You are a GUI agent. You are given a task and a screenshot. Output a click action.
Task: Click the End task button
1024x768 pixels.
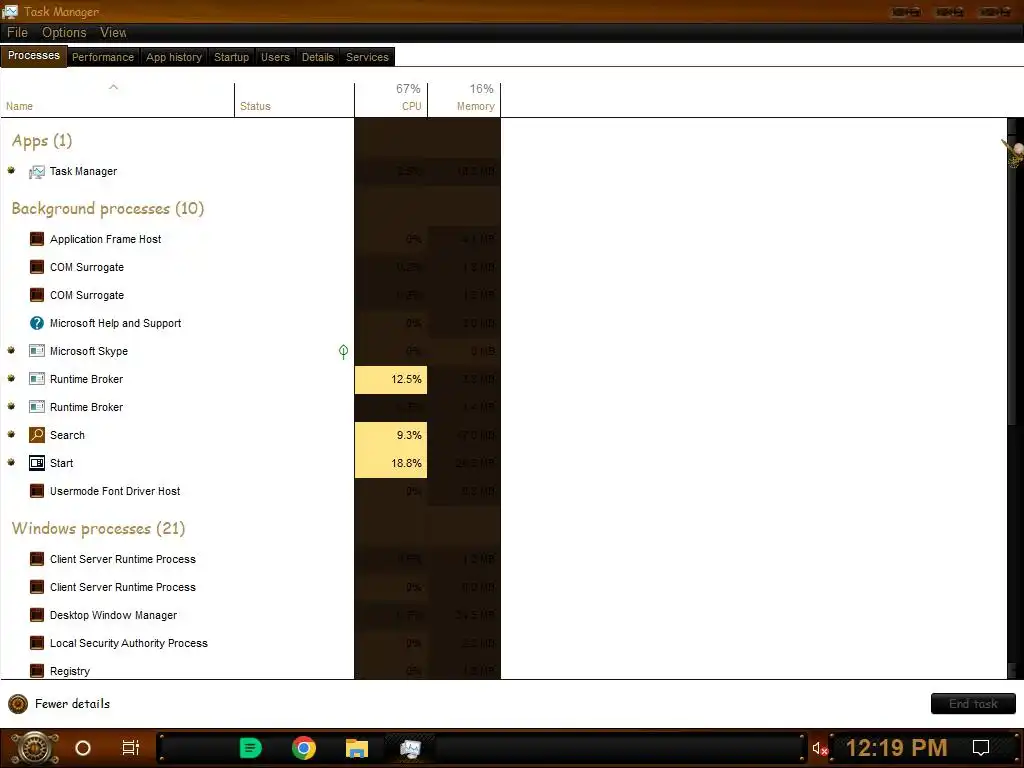click(x=973, y=704)
